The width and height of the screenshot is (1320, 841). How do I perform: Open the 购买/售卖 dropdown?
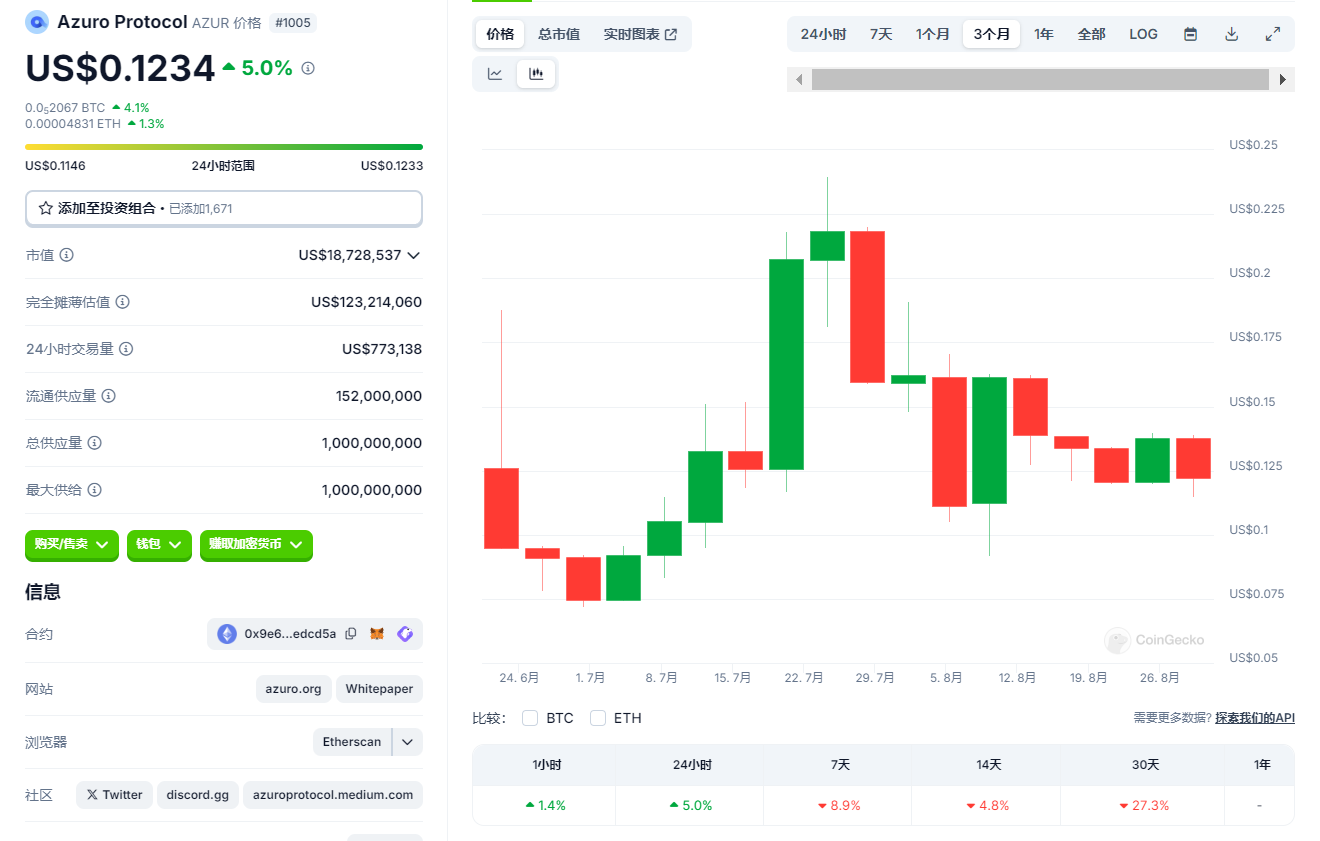coord(72,544)
